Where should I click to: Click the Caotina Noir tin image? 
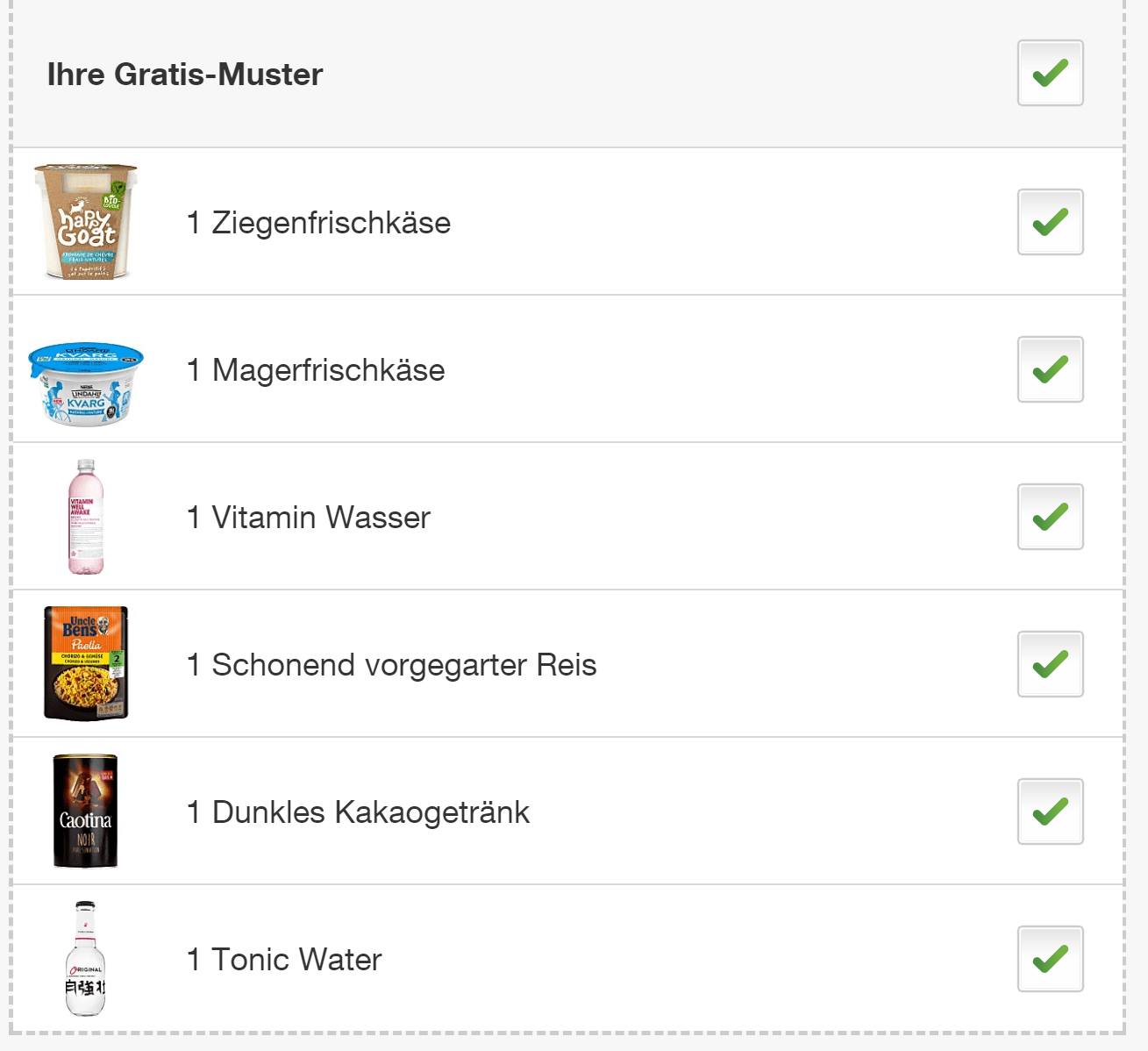(85, 811)
